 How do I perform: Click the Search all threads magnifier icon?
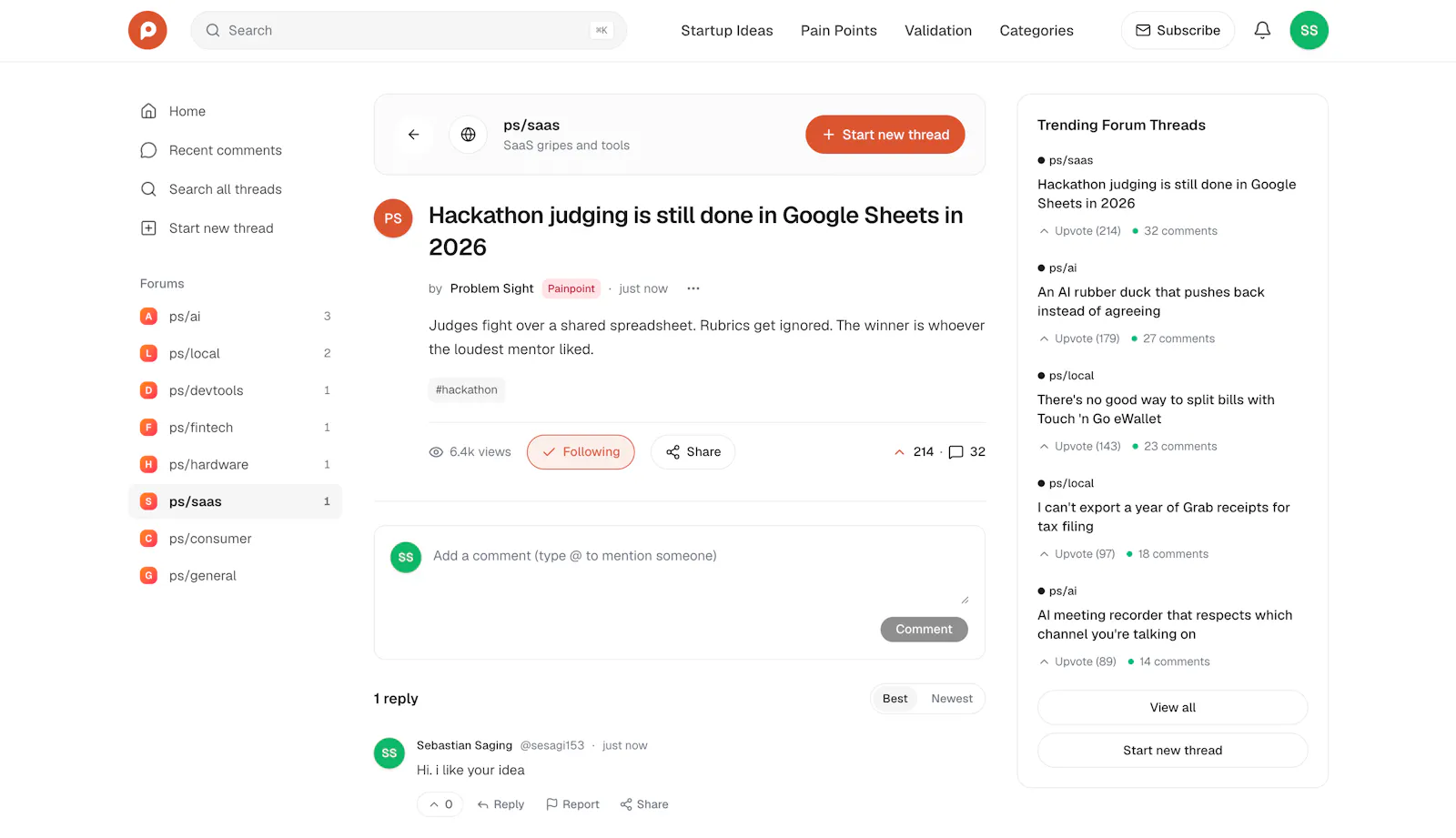(149, 189)
